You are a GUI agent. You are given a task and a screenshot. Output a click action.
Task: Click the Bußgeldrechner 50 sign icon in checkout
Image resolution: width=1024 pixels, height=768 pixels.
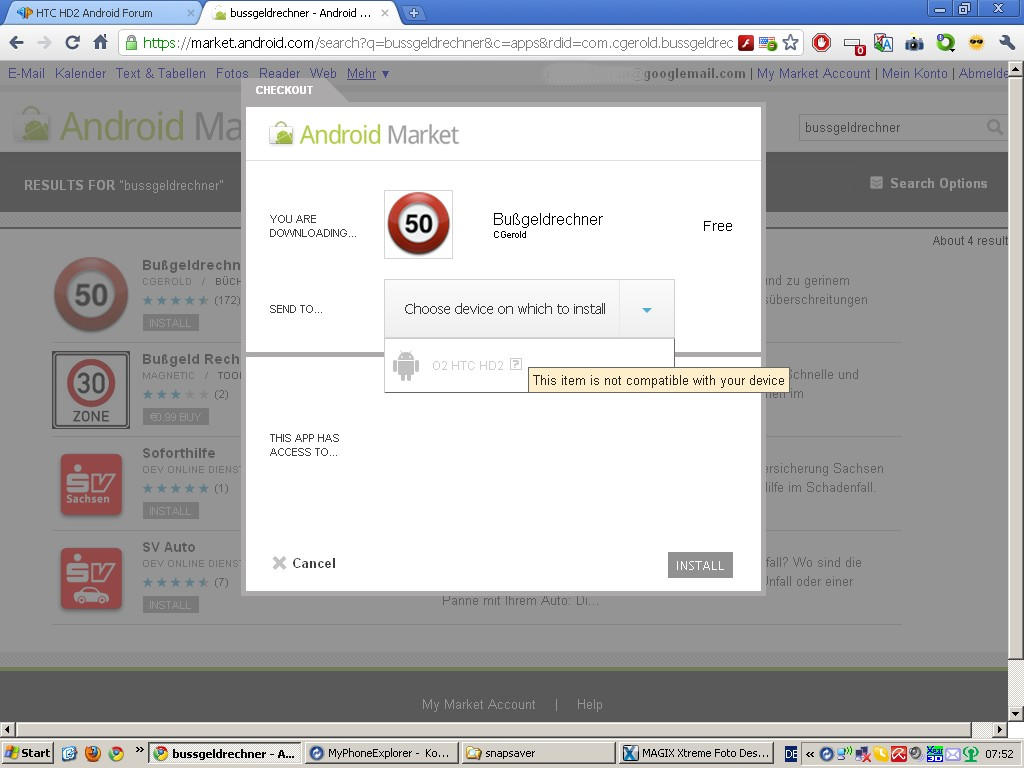pos(419,224)
